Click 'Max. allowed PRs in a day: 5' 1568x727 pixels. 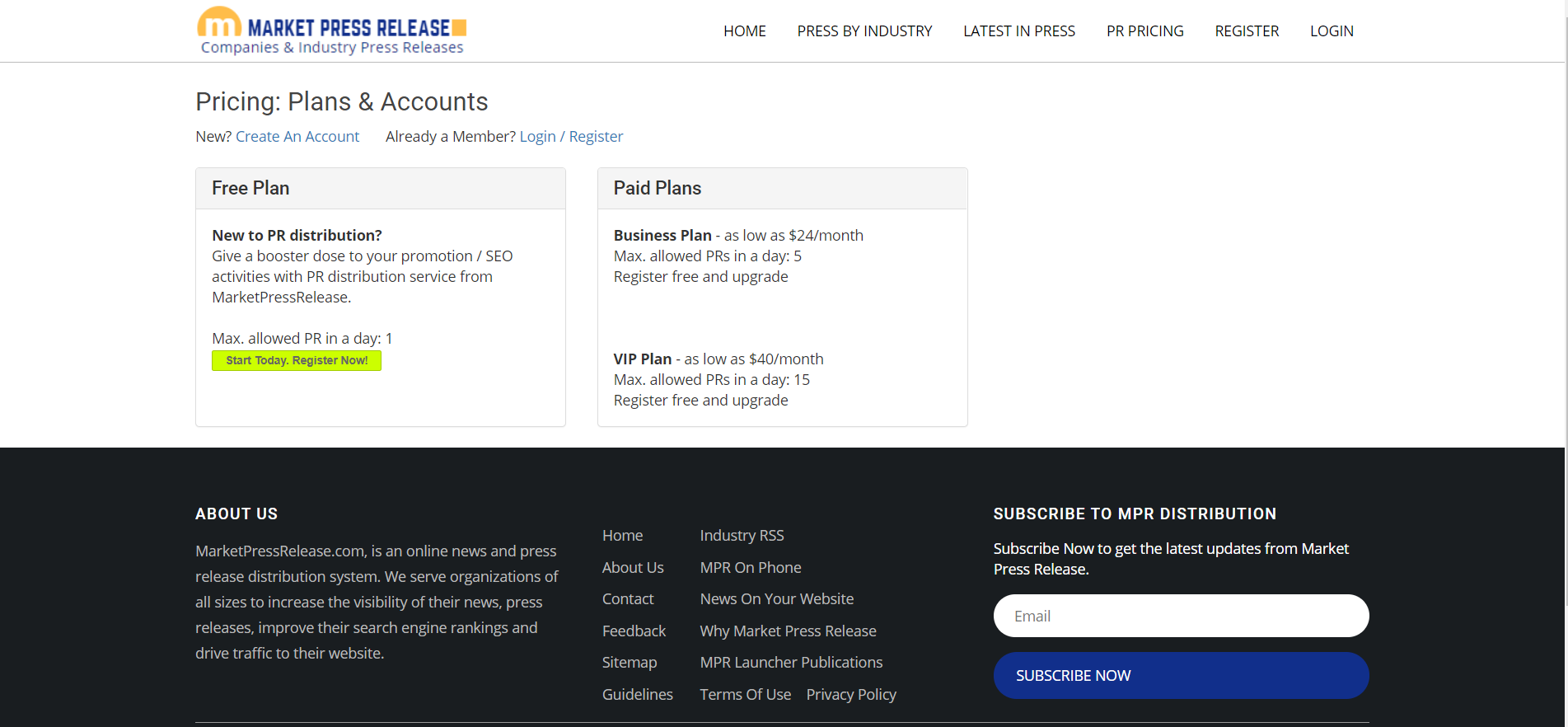pos(707,256)
